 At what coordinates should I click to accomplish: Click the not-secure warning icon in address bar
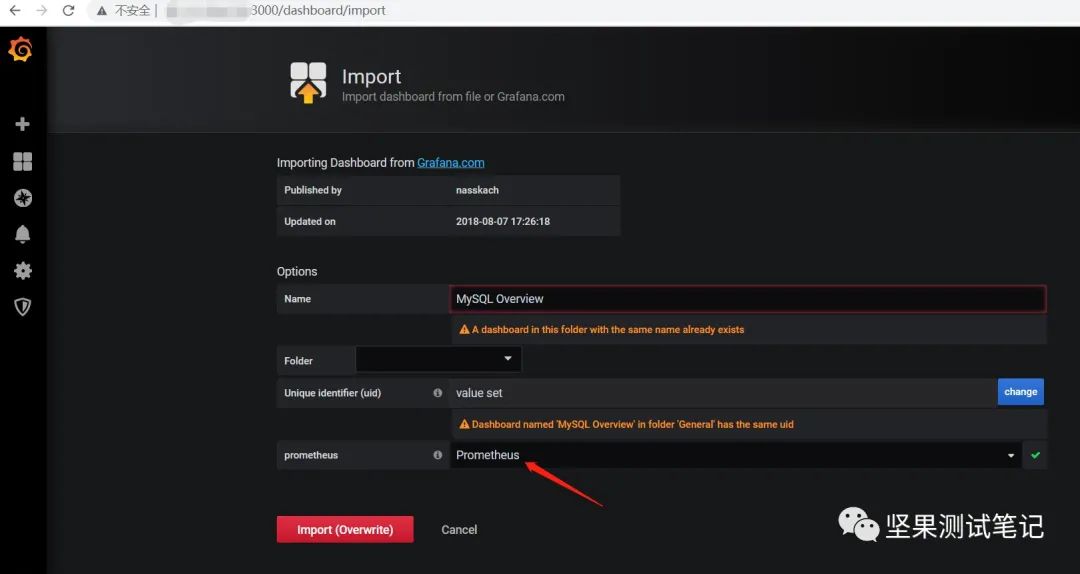point(101,10)
